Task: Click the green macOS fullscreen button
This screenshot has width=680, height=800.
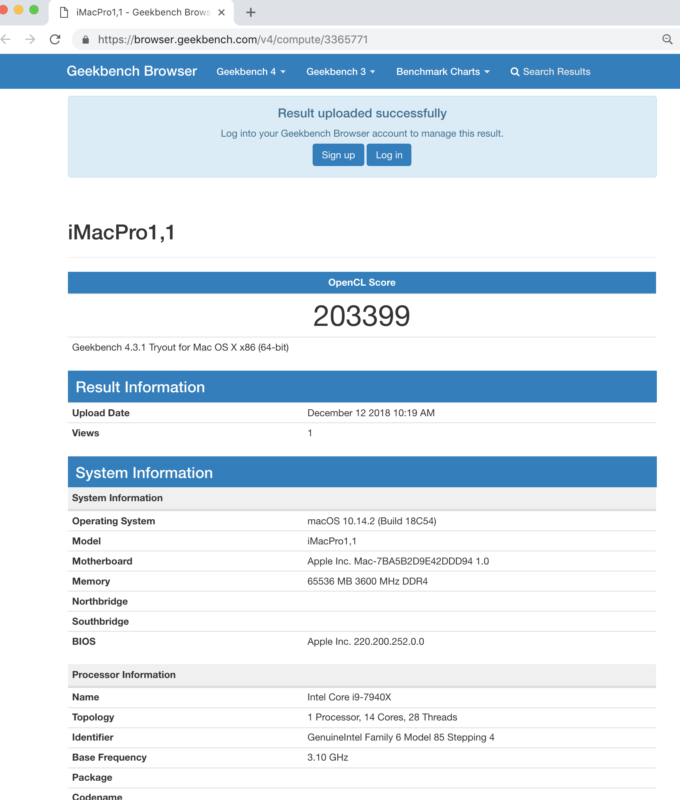Action: [34, 10]
